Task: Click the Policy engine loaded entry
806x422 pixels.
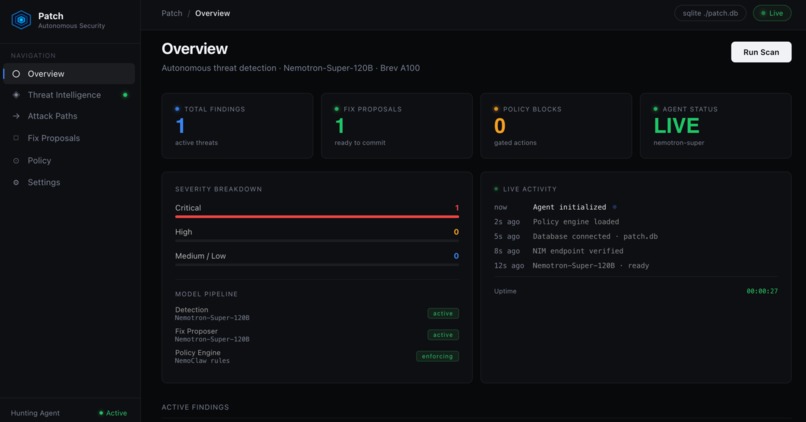Action: coord(576,222)
